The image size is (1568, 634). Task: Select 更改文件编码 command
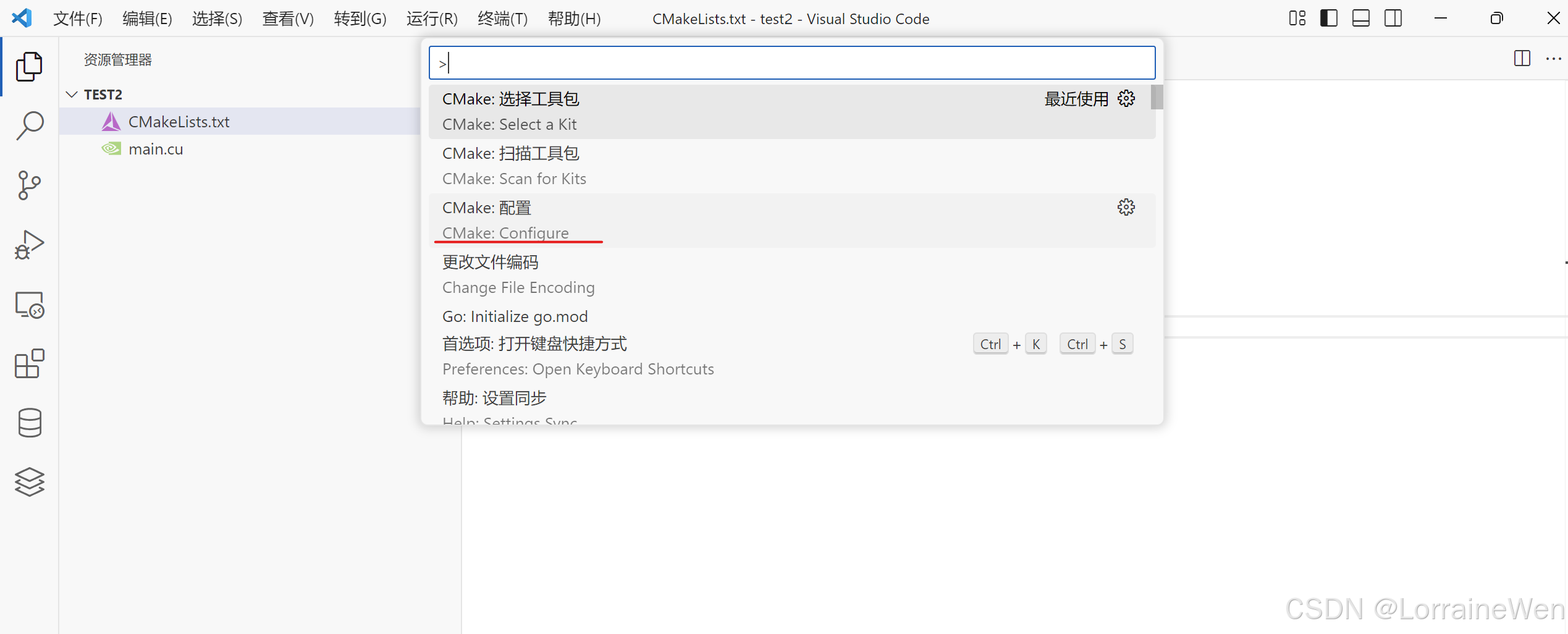[x=792, y=275]
